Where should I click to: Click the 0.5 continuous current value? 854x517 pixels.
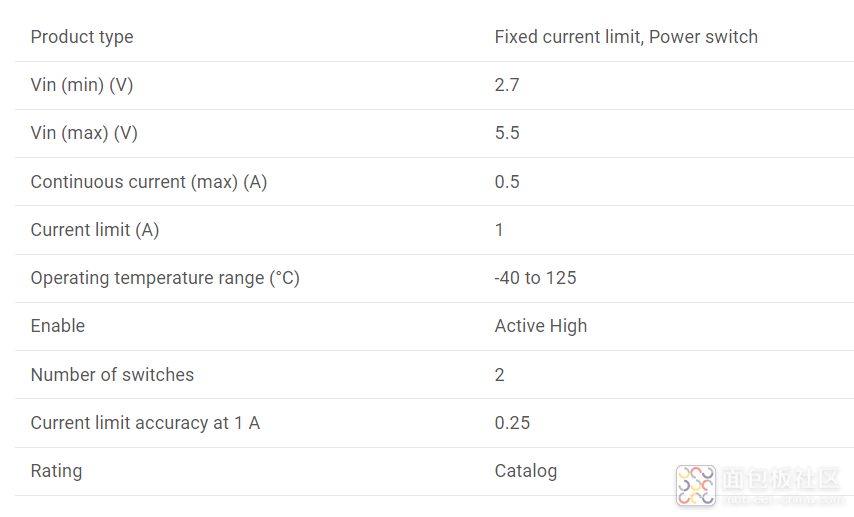click(507, 182)
